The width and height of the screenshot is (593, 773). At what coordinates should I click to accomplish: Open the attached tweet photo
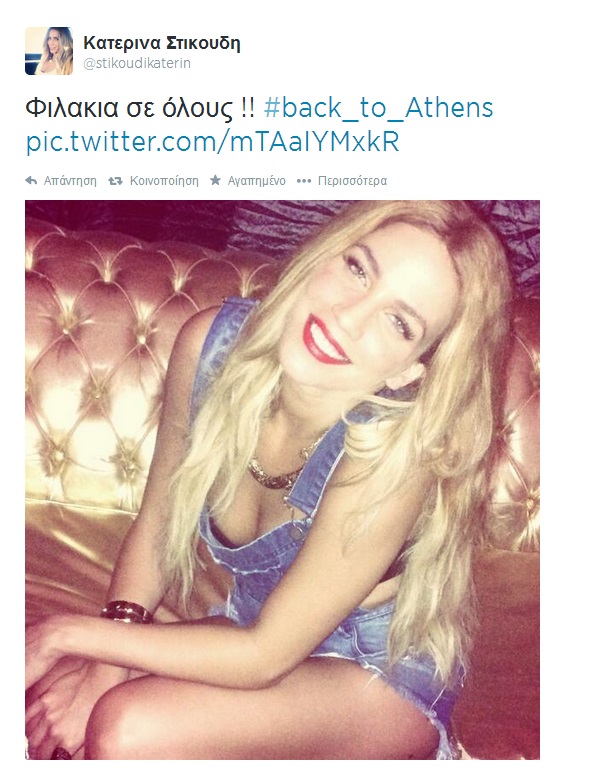tap(282, 480)
